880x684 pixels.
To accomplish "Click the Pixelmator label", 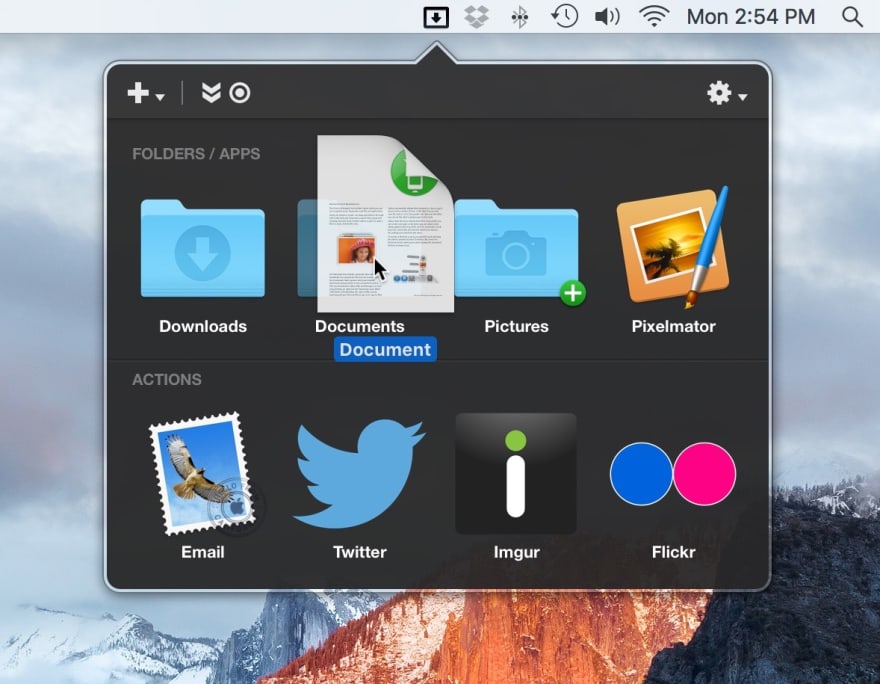I will coord(673,326).
